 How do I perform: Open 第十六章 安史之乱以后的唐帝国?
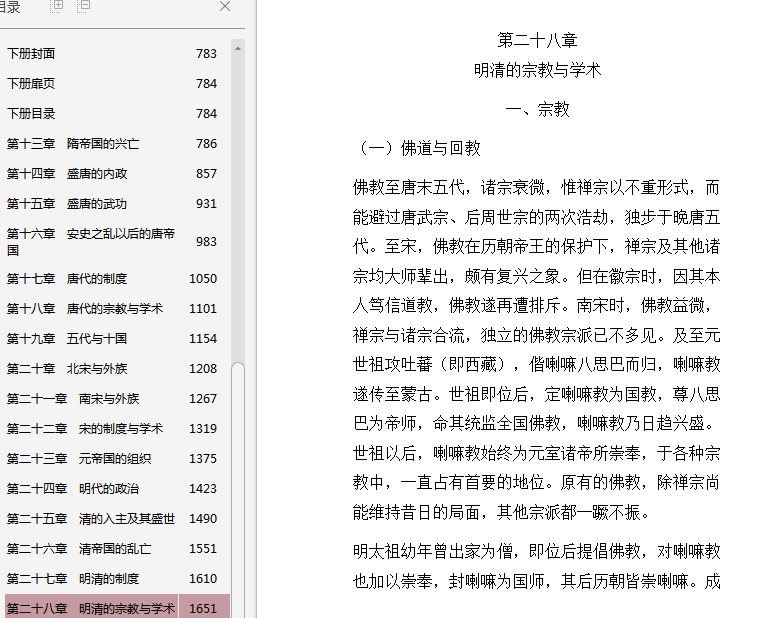[x=91, y=241]
